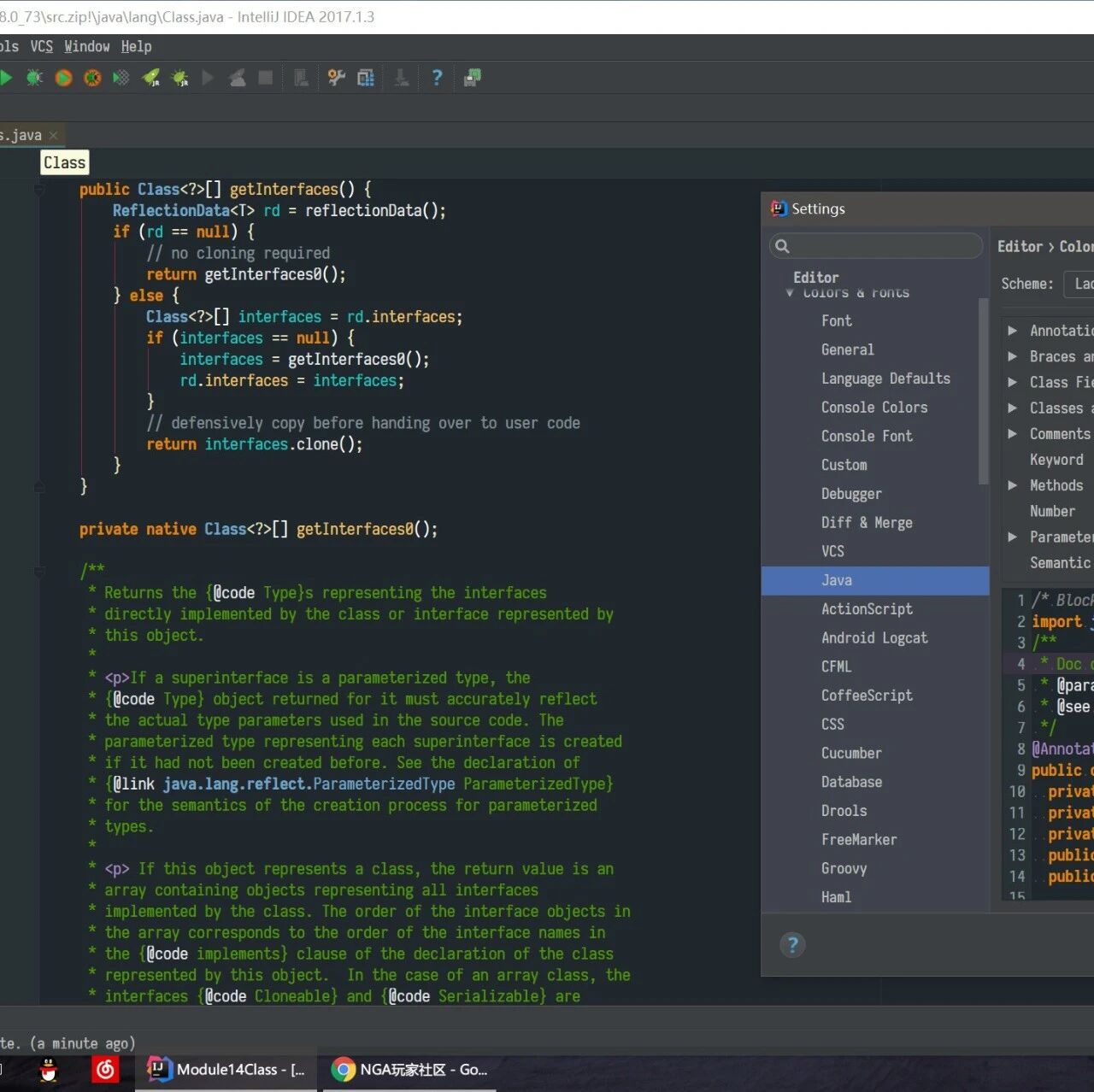1094x1092 pixels.
Task: Click the greyed-out play arrow icon
Action: tap(208, 78)
